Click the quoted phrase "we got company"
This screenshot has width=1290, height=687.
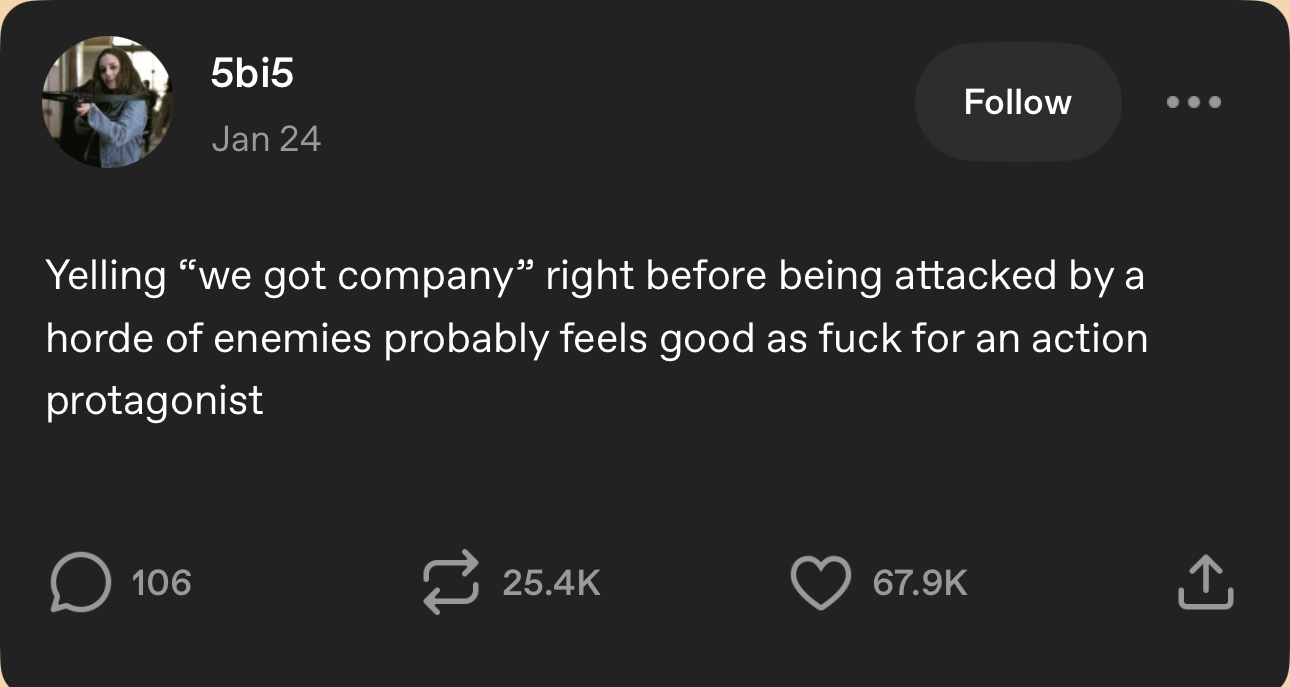[x=357, y=277]
